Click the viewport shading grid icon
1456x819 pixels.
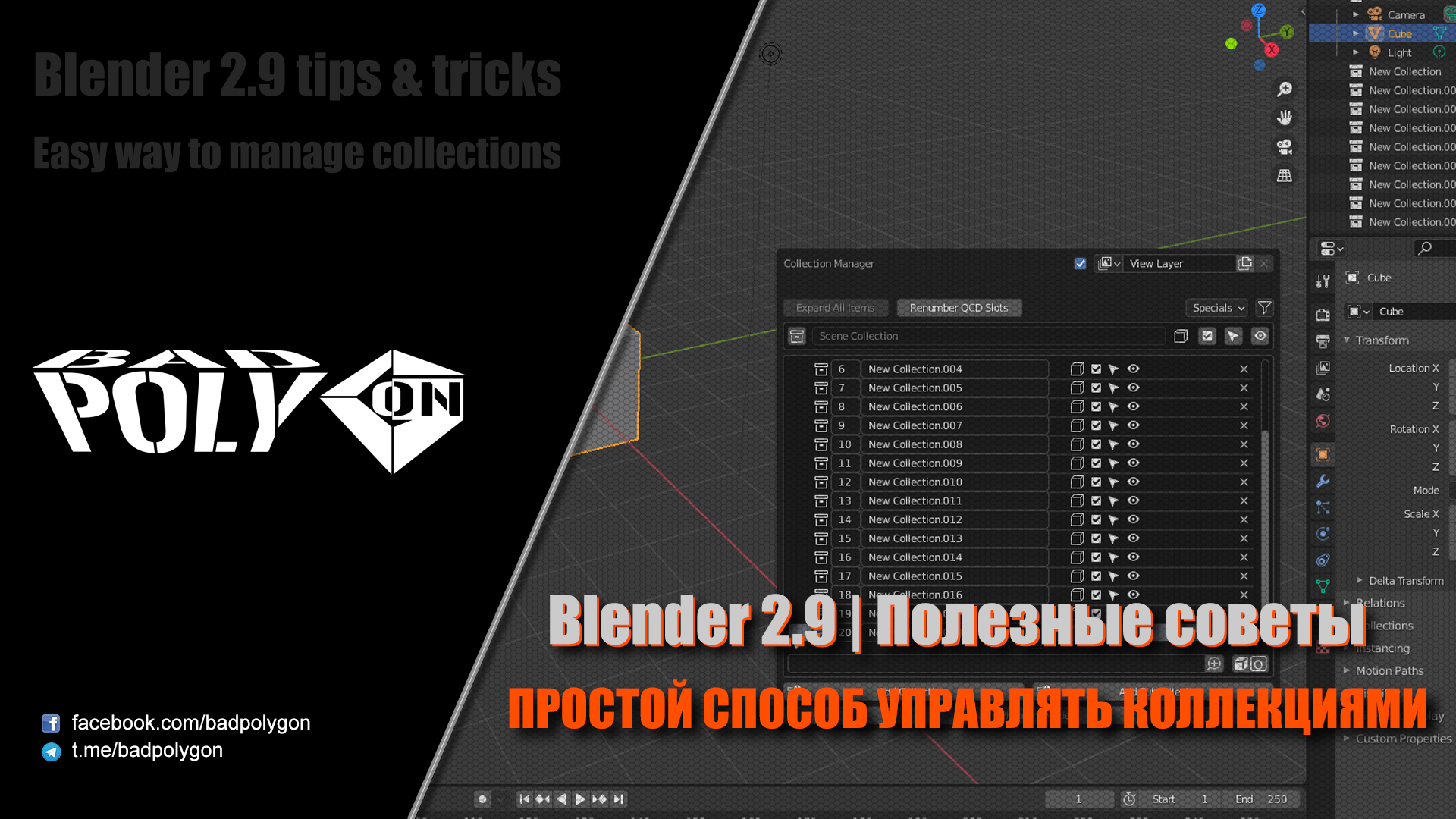[x=1285, y=175]
